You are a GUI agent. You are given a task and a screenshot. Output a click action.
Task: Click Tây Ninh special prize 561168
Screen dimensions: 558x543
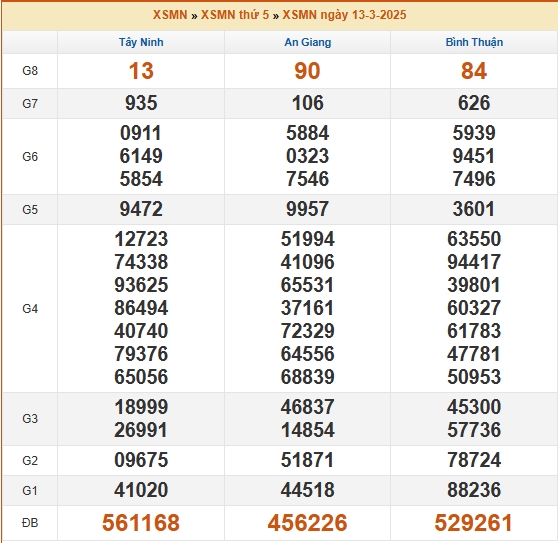coord(141,523)
